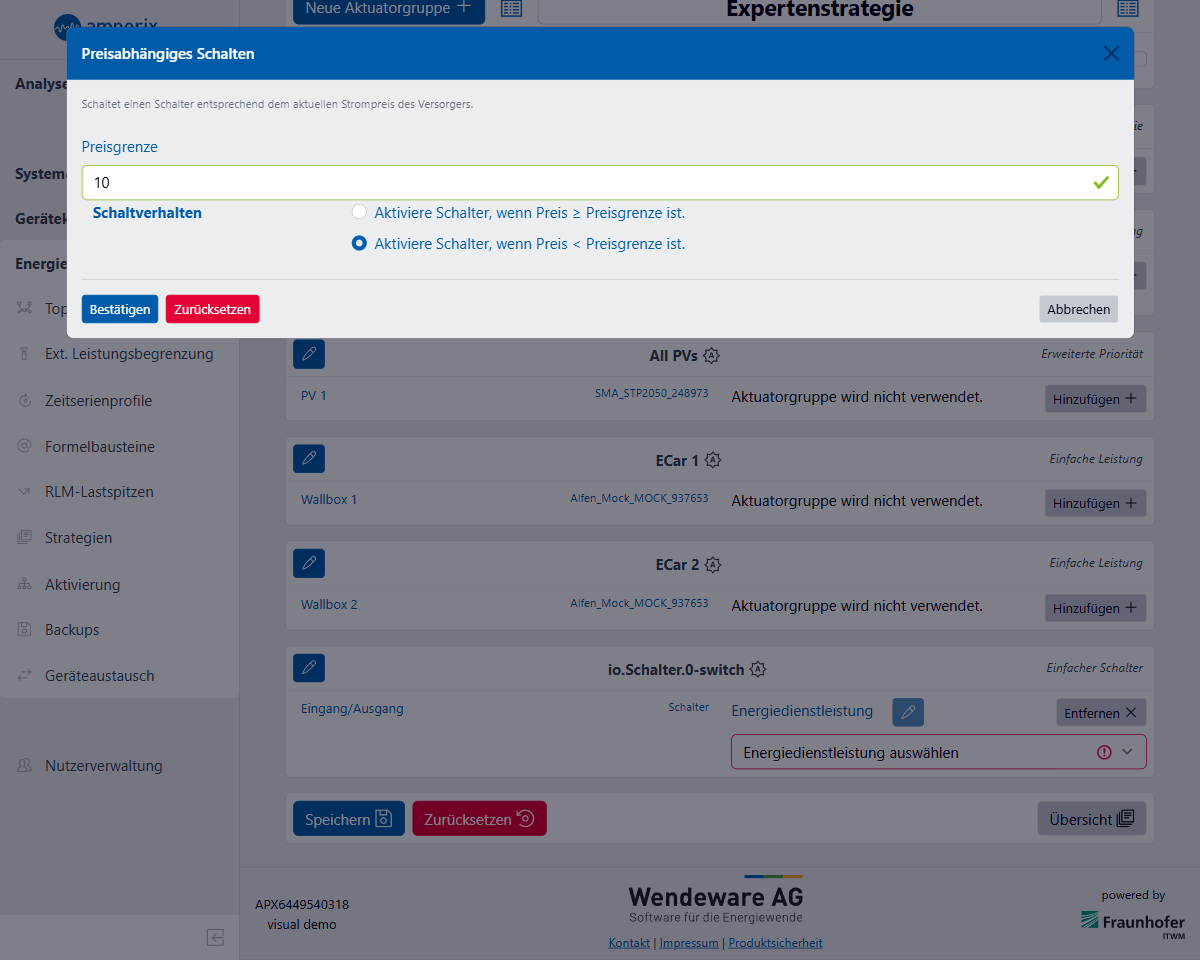Open Strategien in the sidebar
This screenshot has width=1200, height=960.
click(x=78, y=538)
